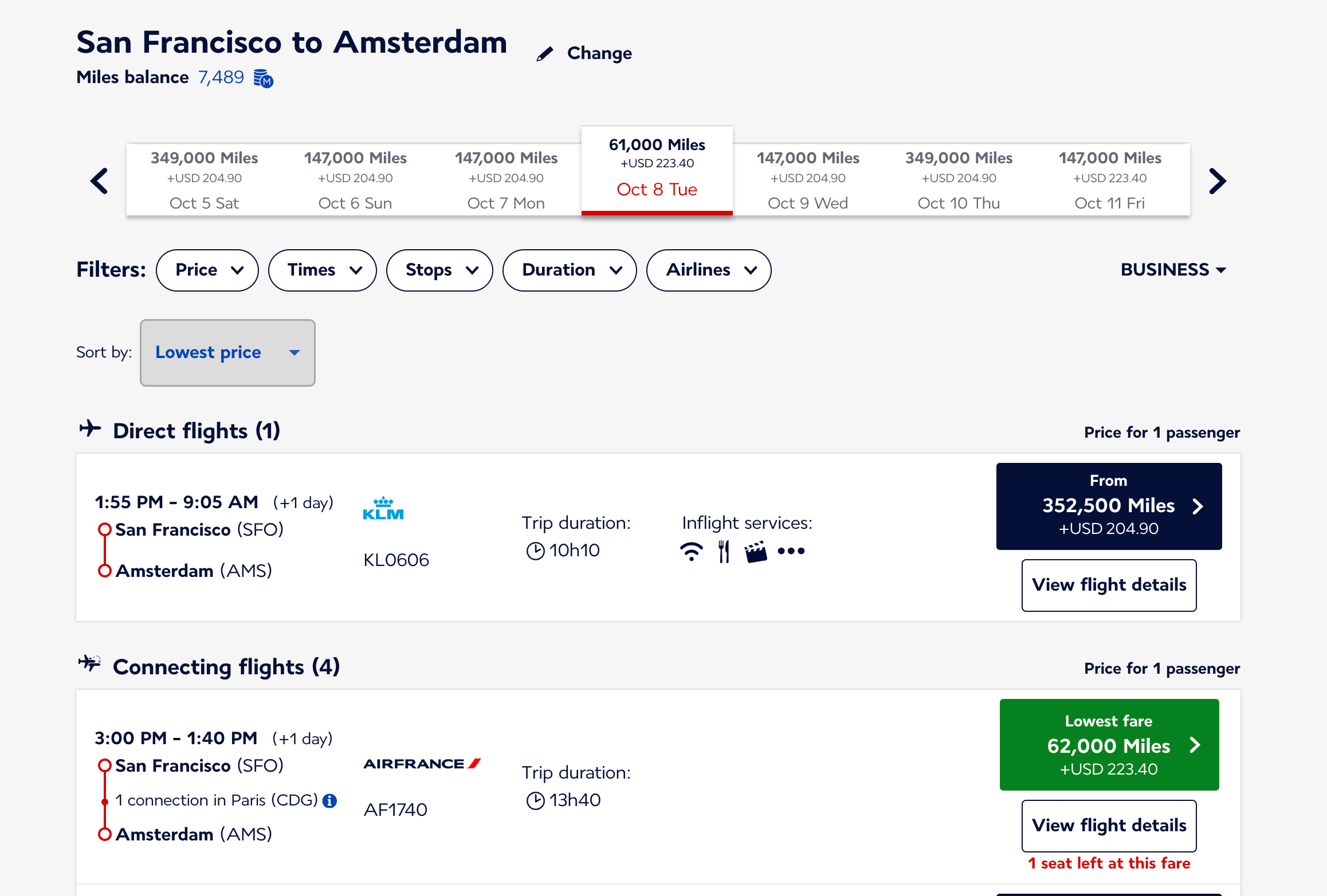Click the miles balance coin icon
The width and height of the screenshot is (1327, 896).
[264, 78]
